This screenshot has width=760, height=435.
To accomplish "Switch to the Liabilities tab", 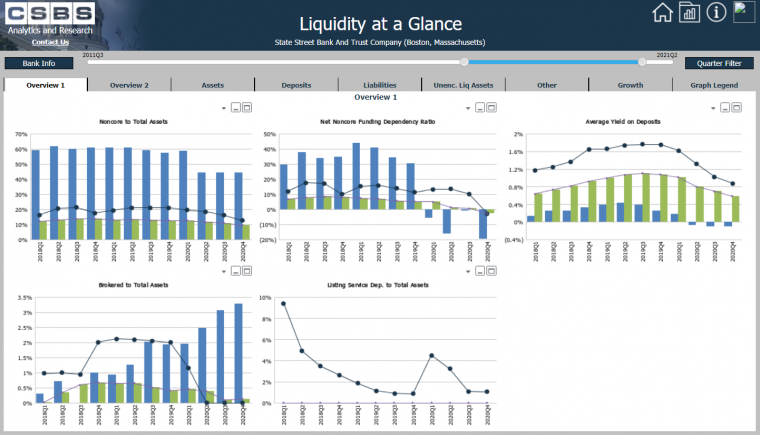I will (x=380, y=85).
